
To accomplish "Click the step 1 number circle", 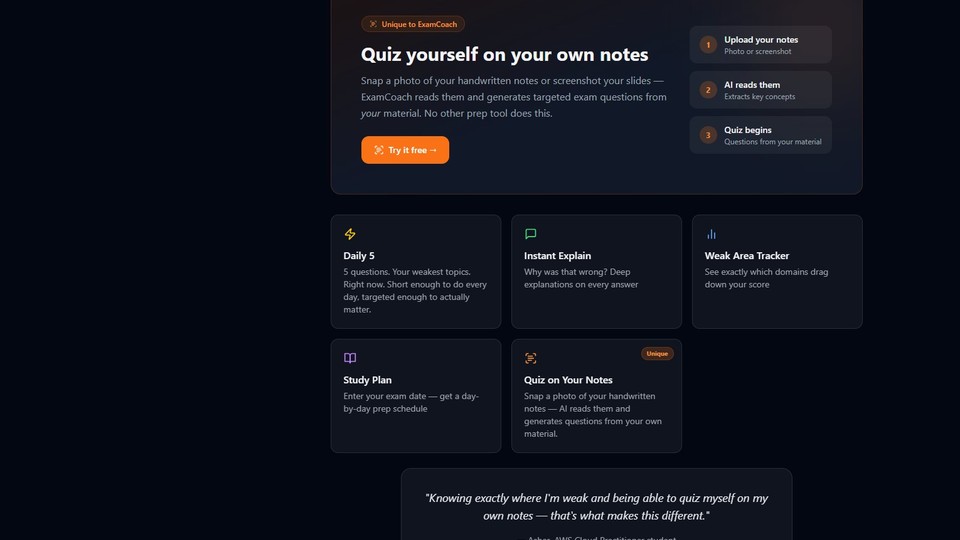I will tap(708, 45).
